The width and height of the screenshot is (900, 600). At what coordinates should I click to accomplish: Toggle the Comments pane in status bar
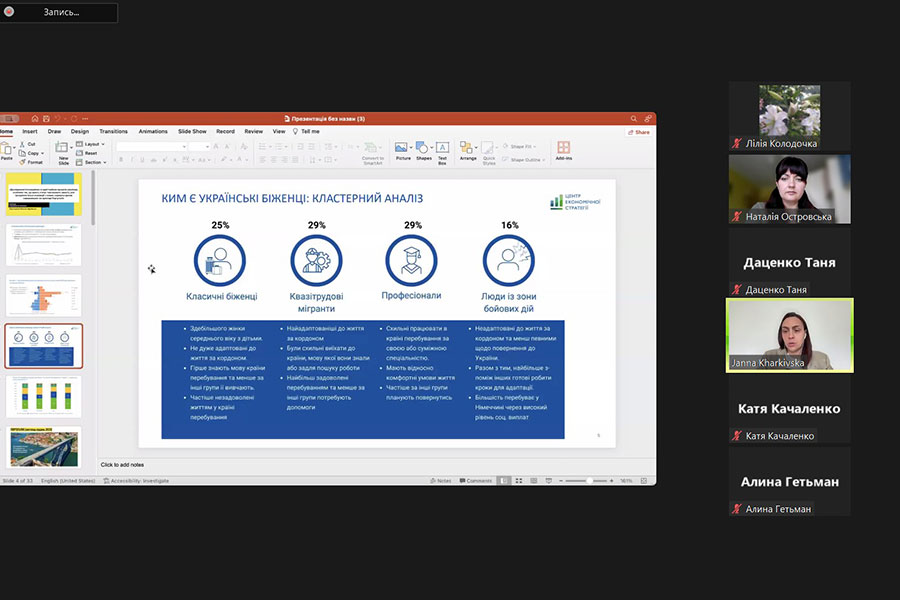[476, 481]
